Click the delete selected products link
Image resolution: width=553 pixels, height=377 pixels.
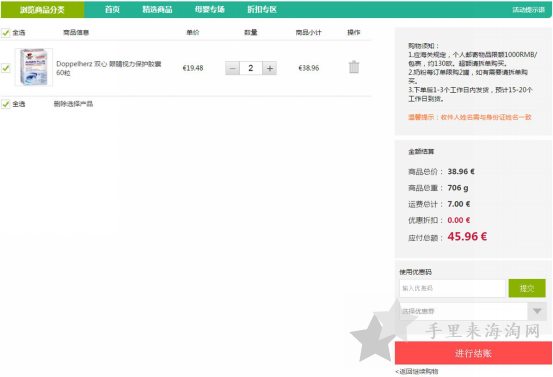coord(73,104)
